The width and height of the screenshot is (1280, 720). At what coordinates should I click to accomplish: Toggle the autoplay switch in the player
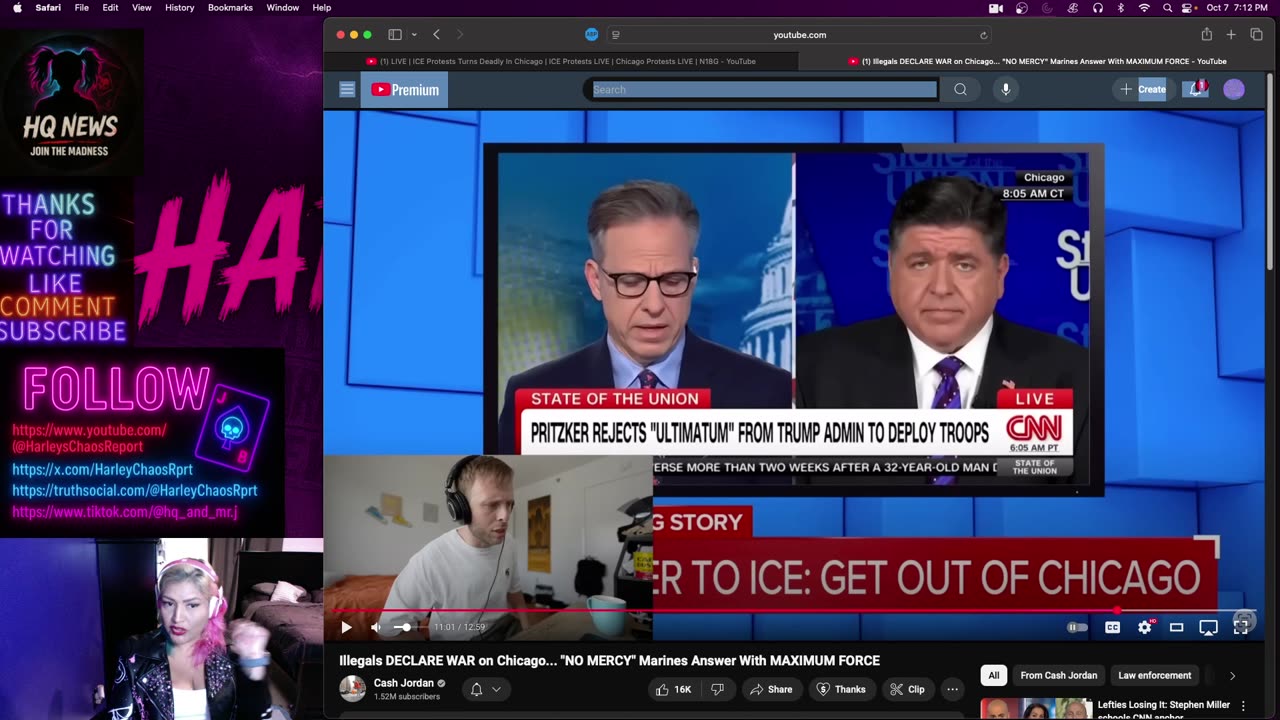click(x=1077, y=627)
